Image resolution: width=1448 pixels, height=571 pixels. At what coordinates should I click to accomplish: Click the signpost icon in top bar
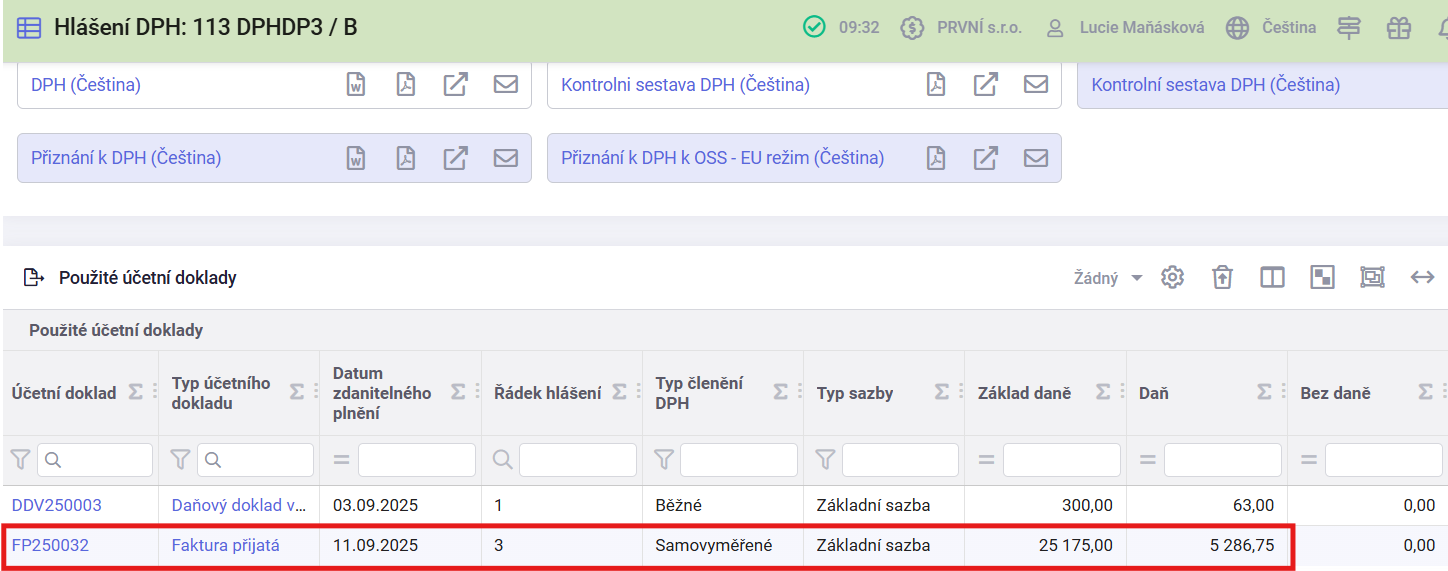1349,28
